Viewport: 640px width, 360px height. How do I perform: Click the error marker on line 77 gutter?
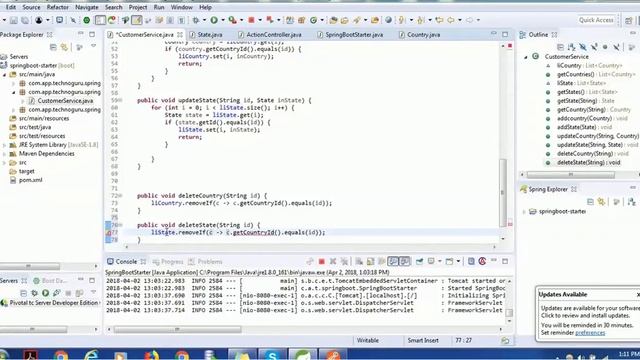coord(109,233)
